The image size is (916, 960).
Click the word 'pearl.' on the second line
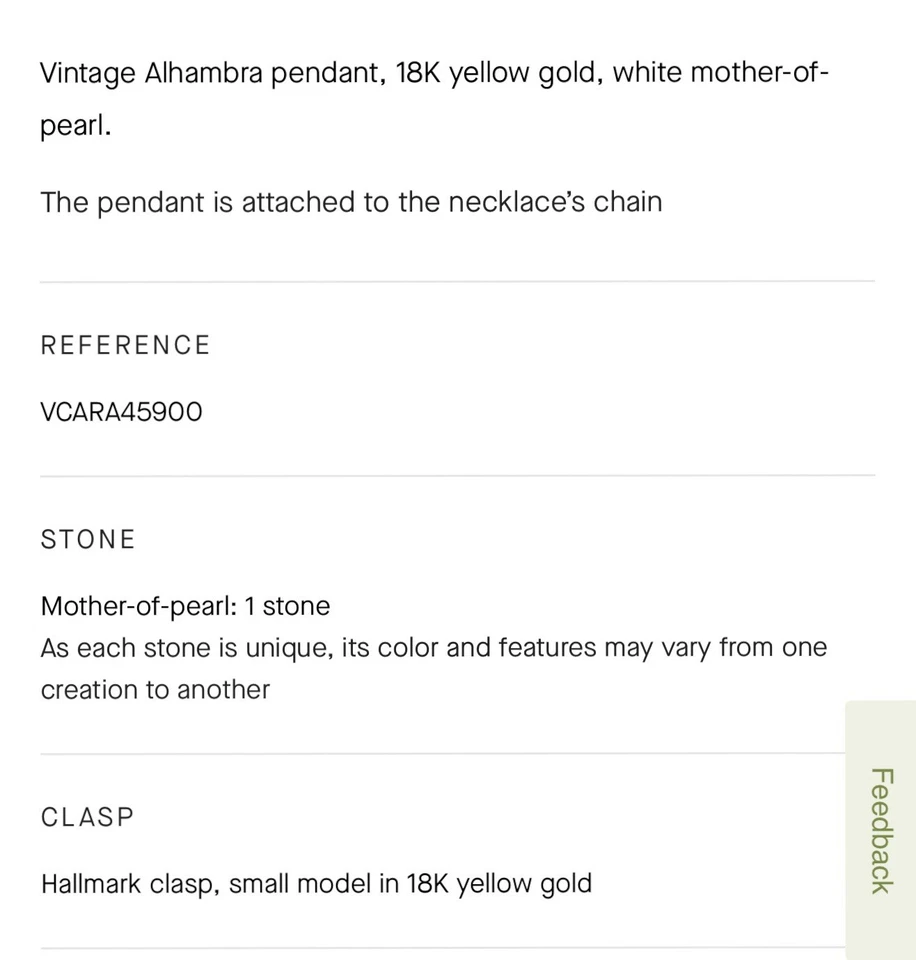pyautogui.click(x=75, y=128)
